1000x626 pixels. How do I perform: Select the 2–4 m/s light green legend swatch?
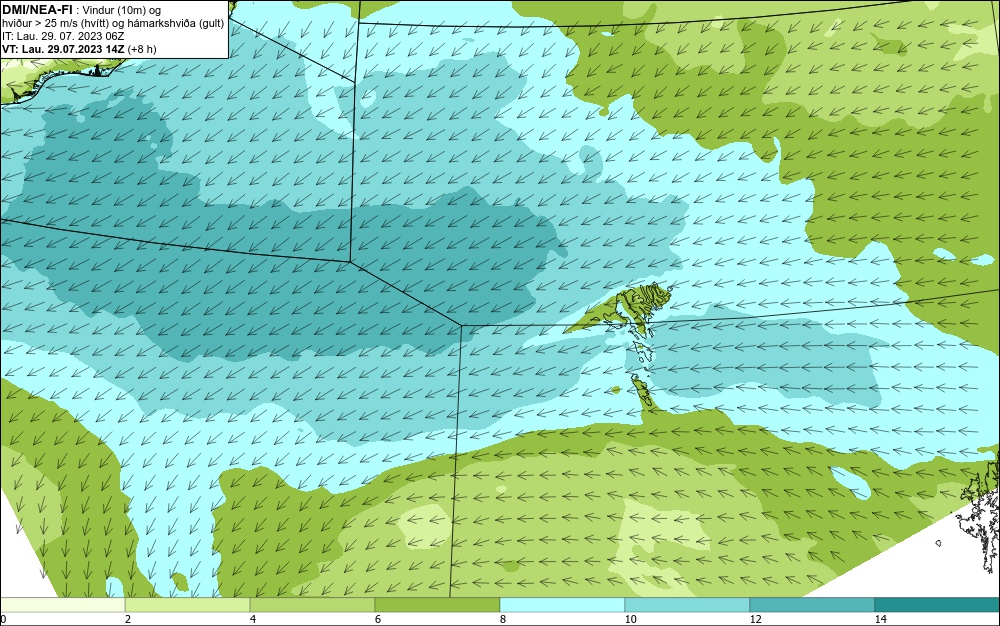[188, 605]
